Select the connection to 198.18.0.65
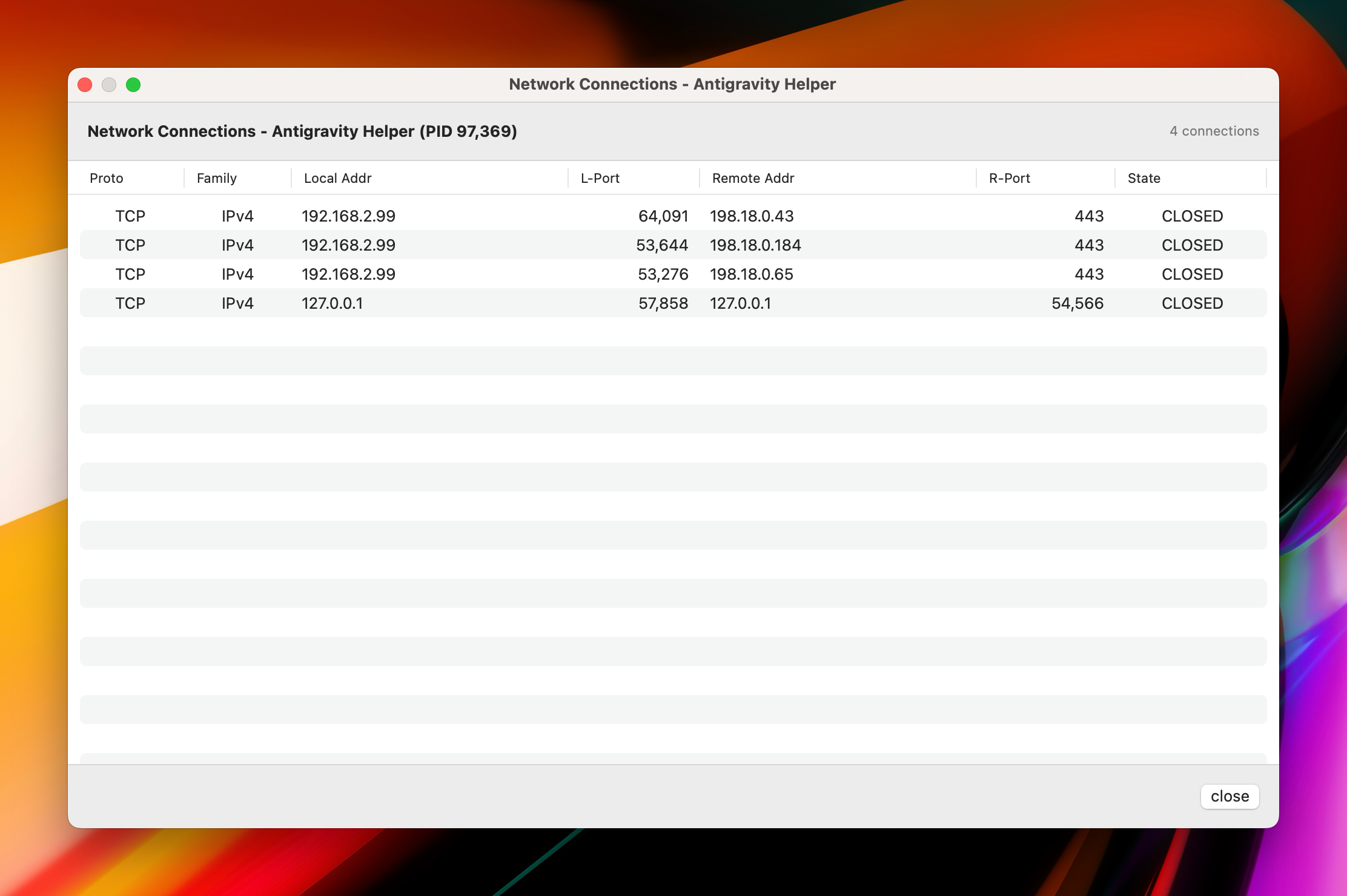 751,274
